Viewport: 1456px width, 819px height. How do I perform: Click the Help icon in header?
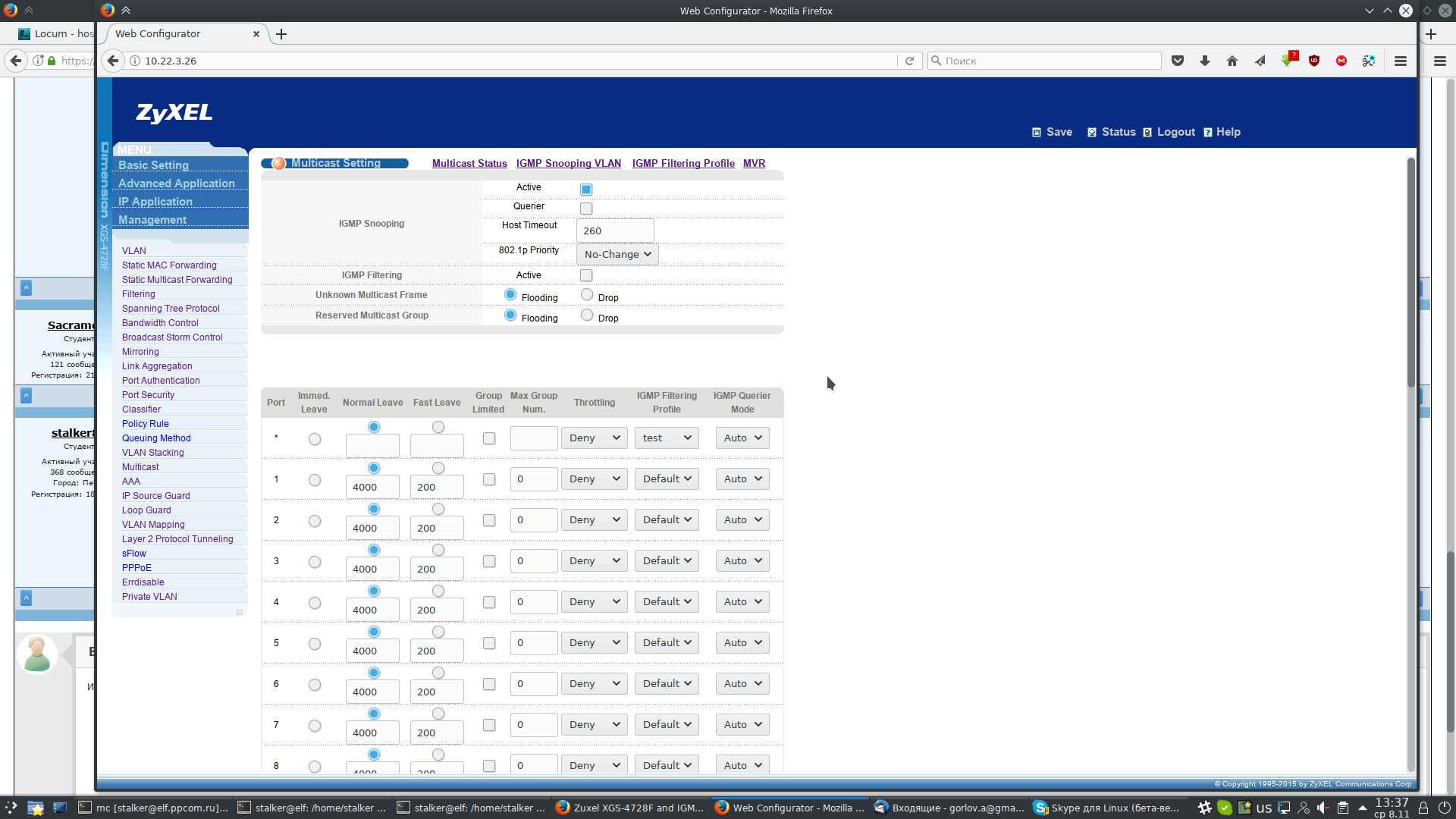click(1208, 132)
